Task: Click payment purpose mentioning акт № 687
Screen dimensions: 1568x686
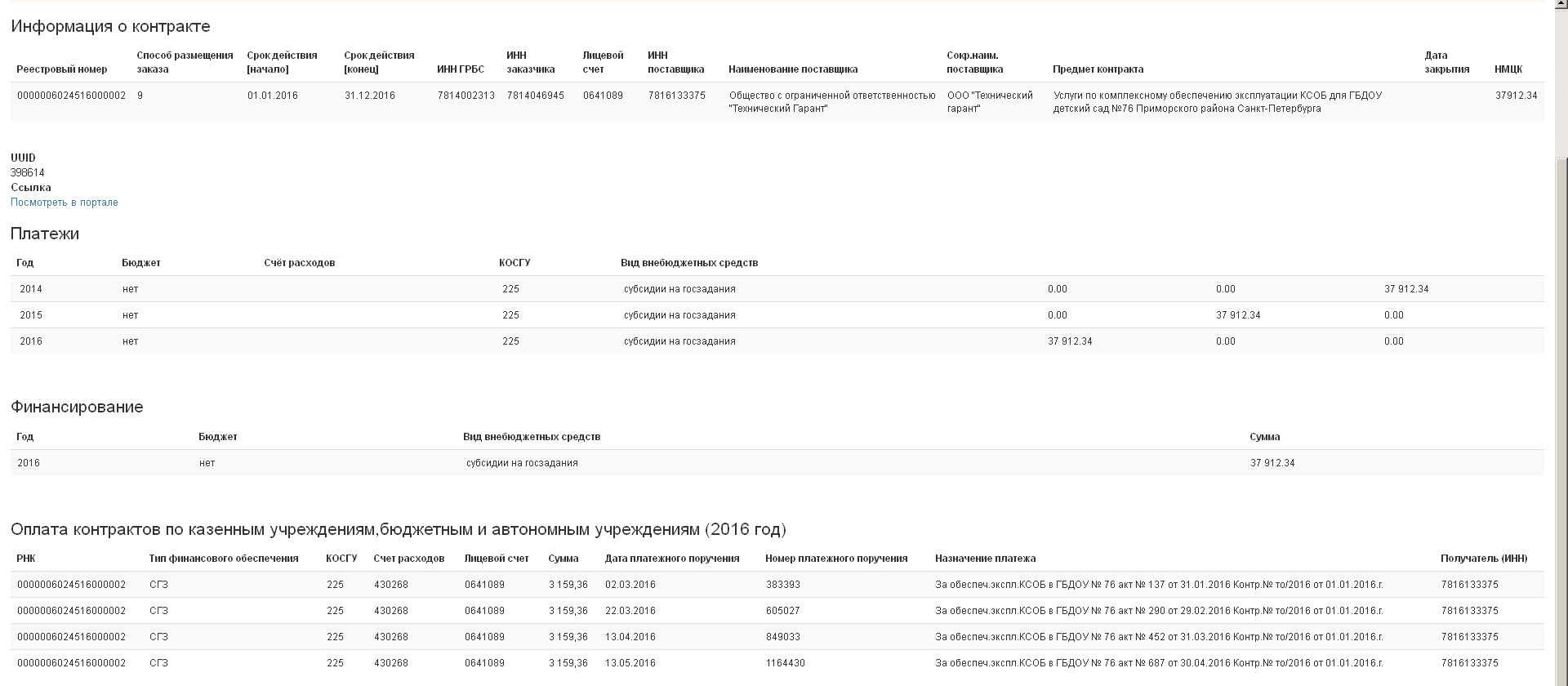Action: point(1160,663)
